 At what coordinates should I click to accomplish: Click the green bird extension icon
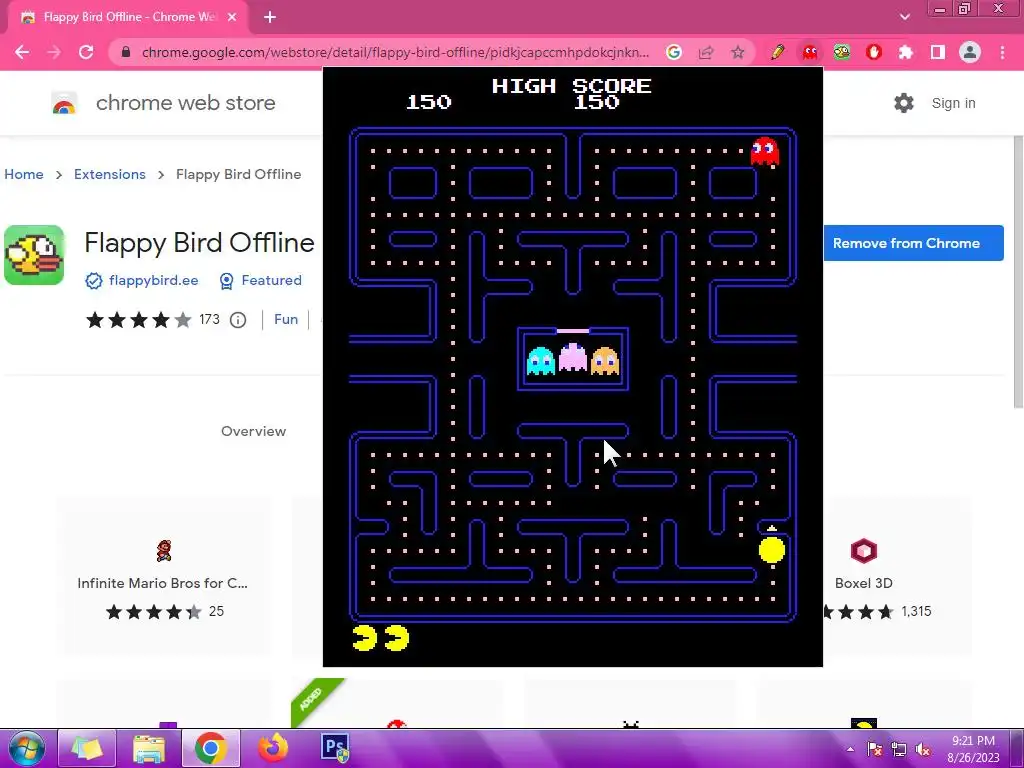click(842, 52)
